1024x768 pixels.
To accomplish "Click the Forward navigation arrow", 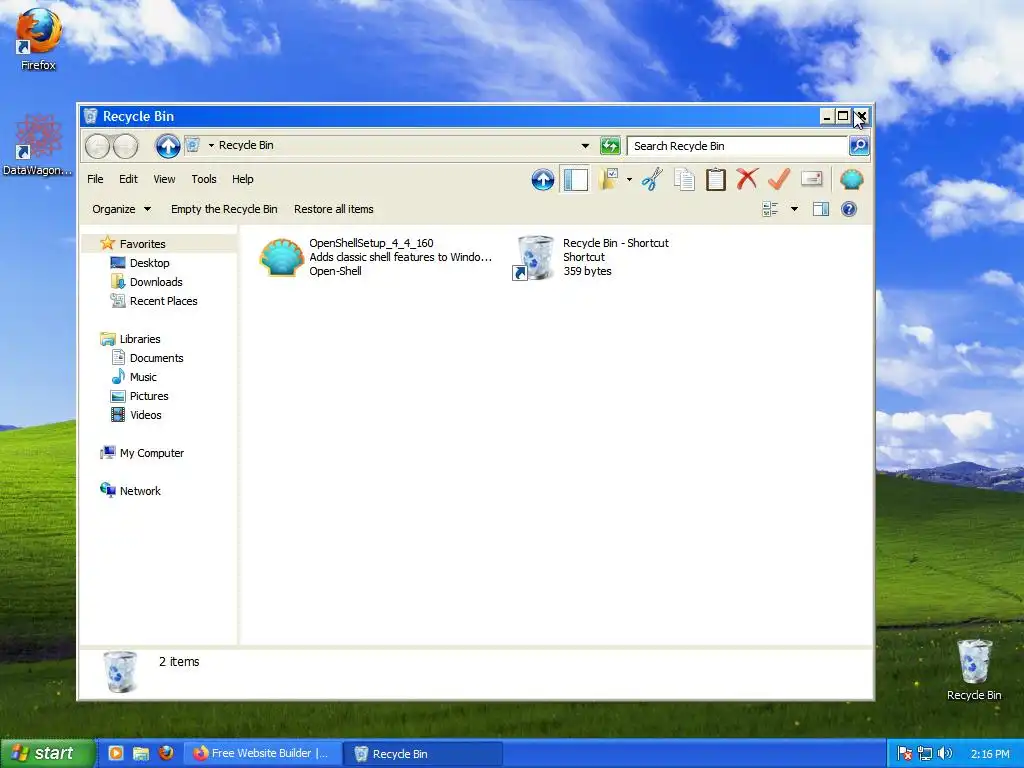I will point(126,146).
